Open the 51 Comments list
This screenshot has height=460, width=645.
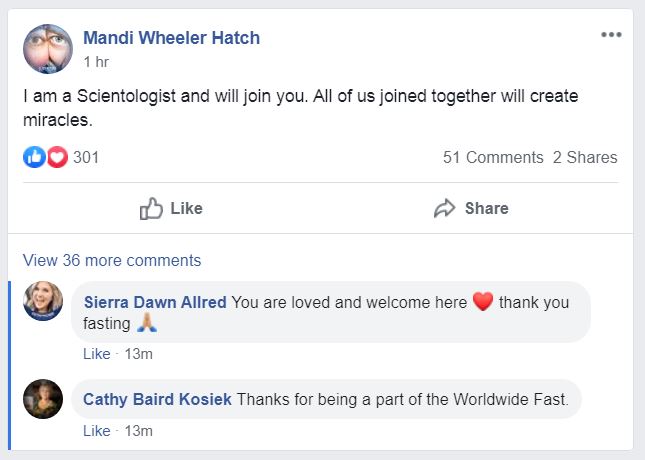coord(493,157)
